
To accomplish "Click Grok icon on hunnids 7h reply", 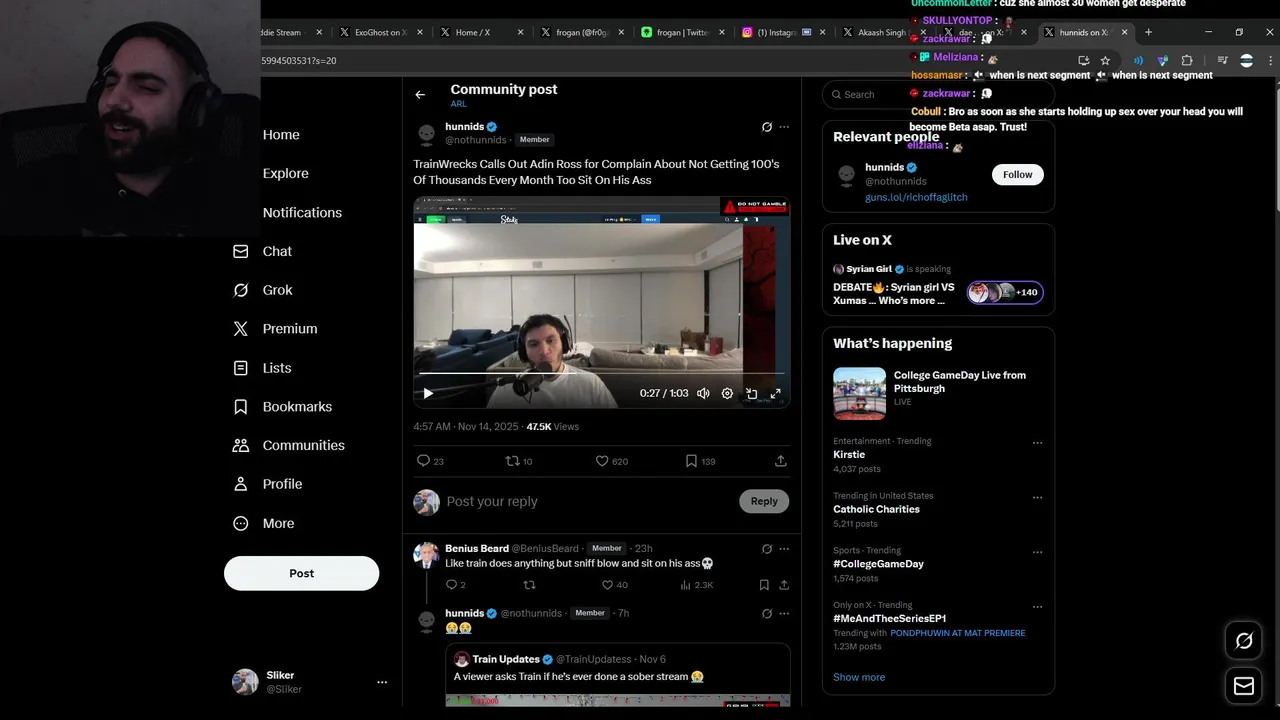I will (x=767, y=614).
